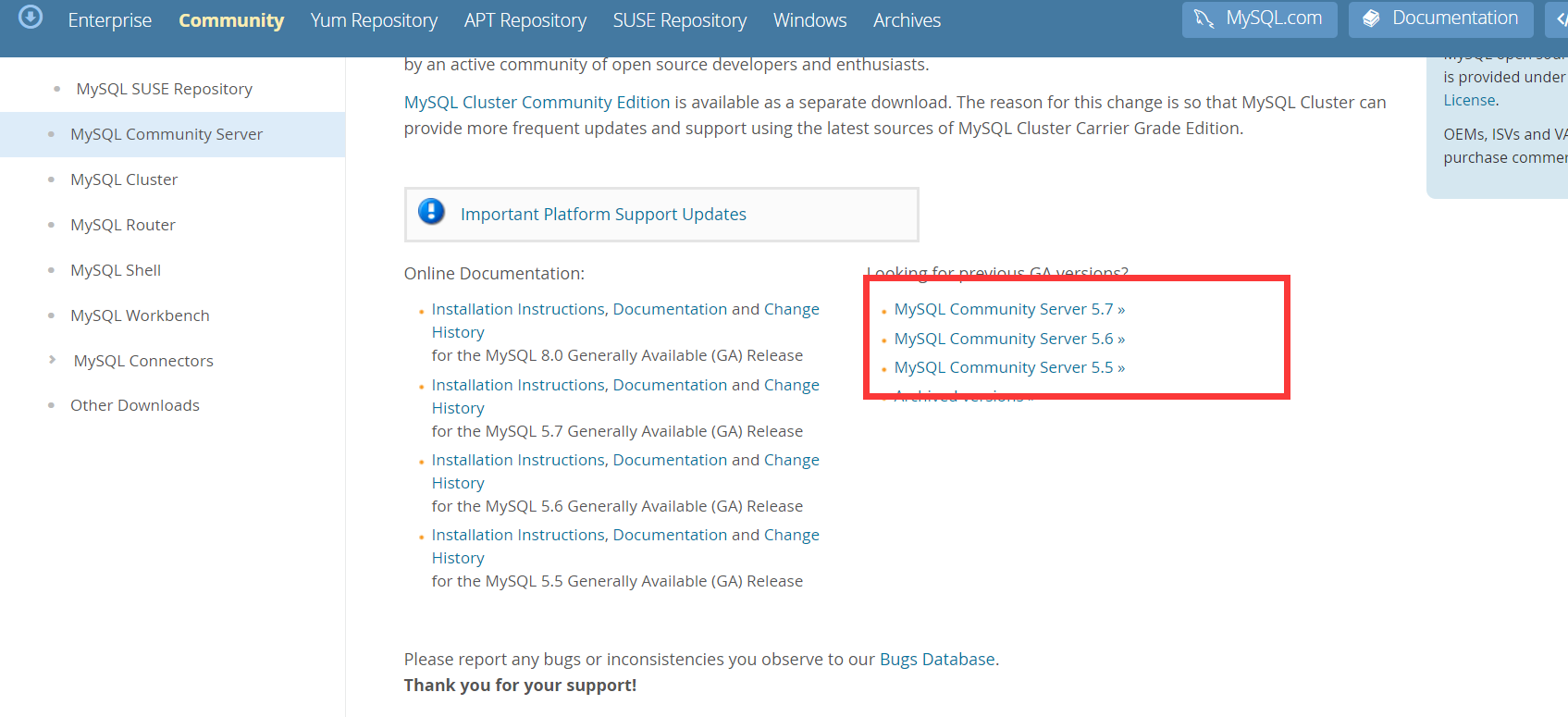Open MySQL Cluster Community Edition link
The width and height of the screenshot is (1568, 717).
(537, 102)
